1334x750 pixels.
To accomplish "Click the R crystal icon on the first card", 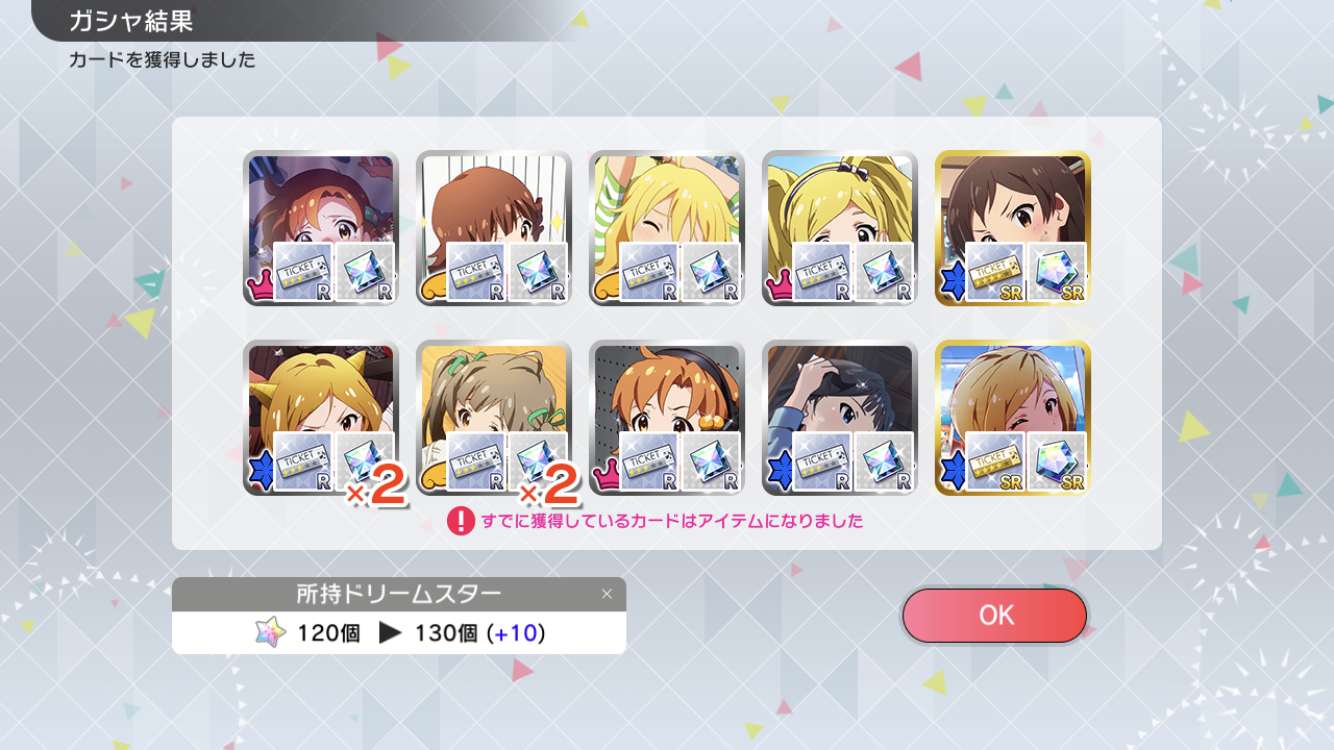I will 366,272.
